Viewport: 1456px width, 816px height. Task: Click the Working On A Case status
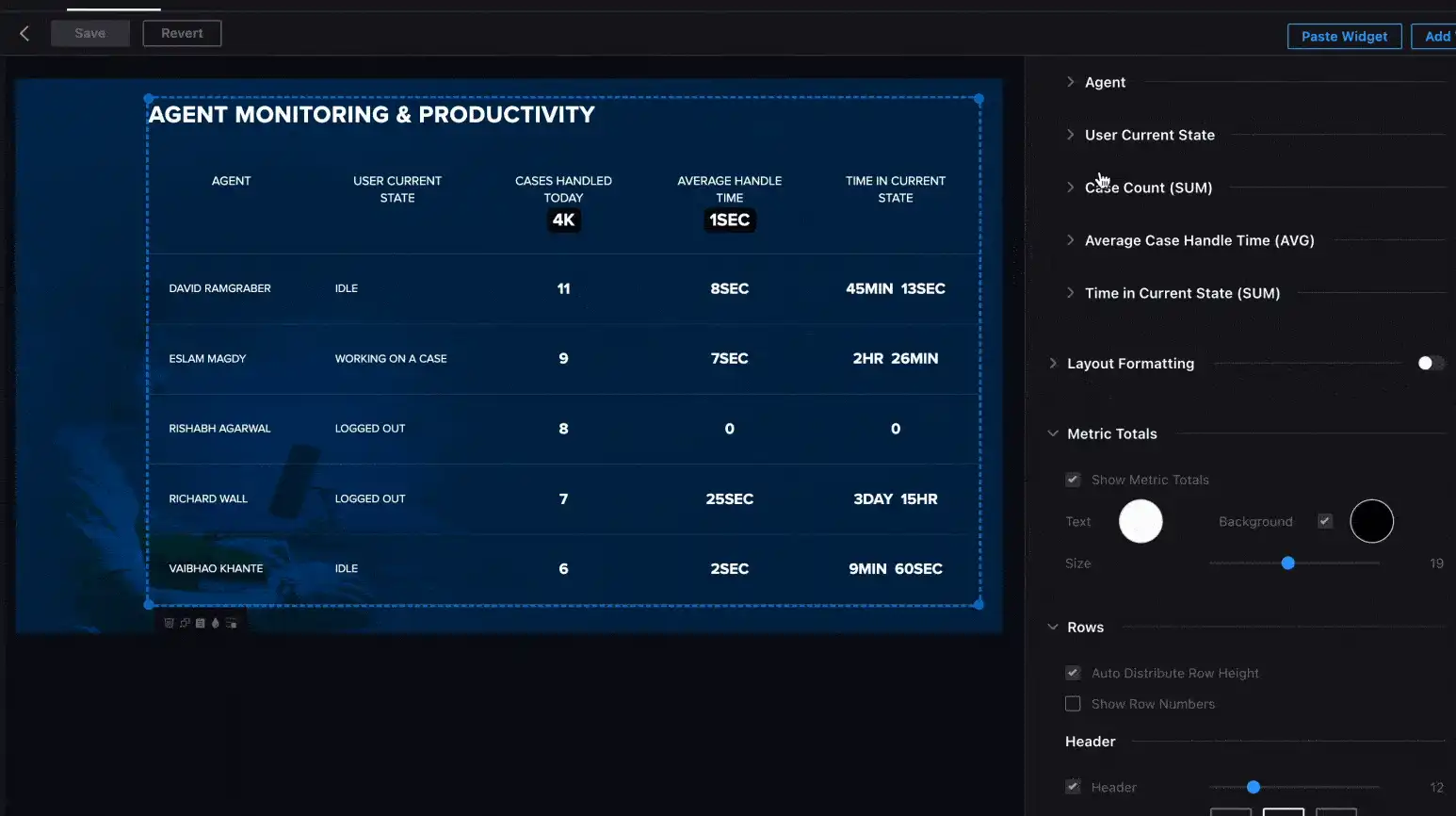point(391,359)
